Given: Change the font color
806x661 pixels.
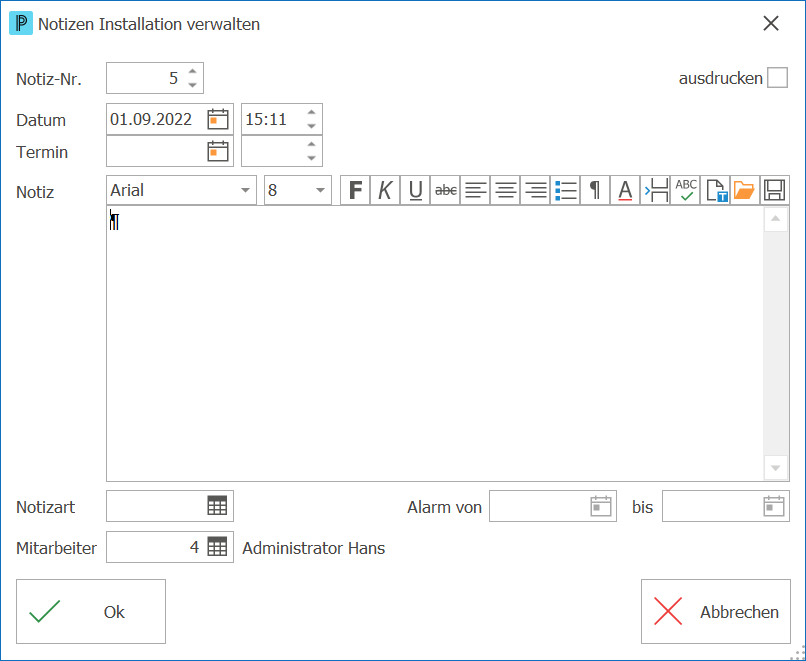Looking at the screenshot, I should tap(625, 190).
